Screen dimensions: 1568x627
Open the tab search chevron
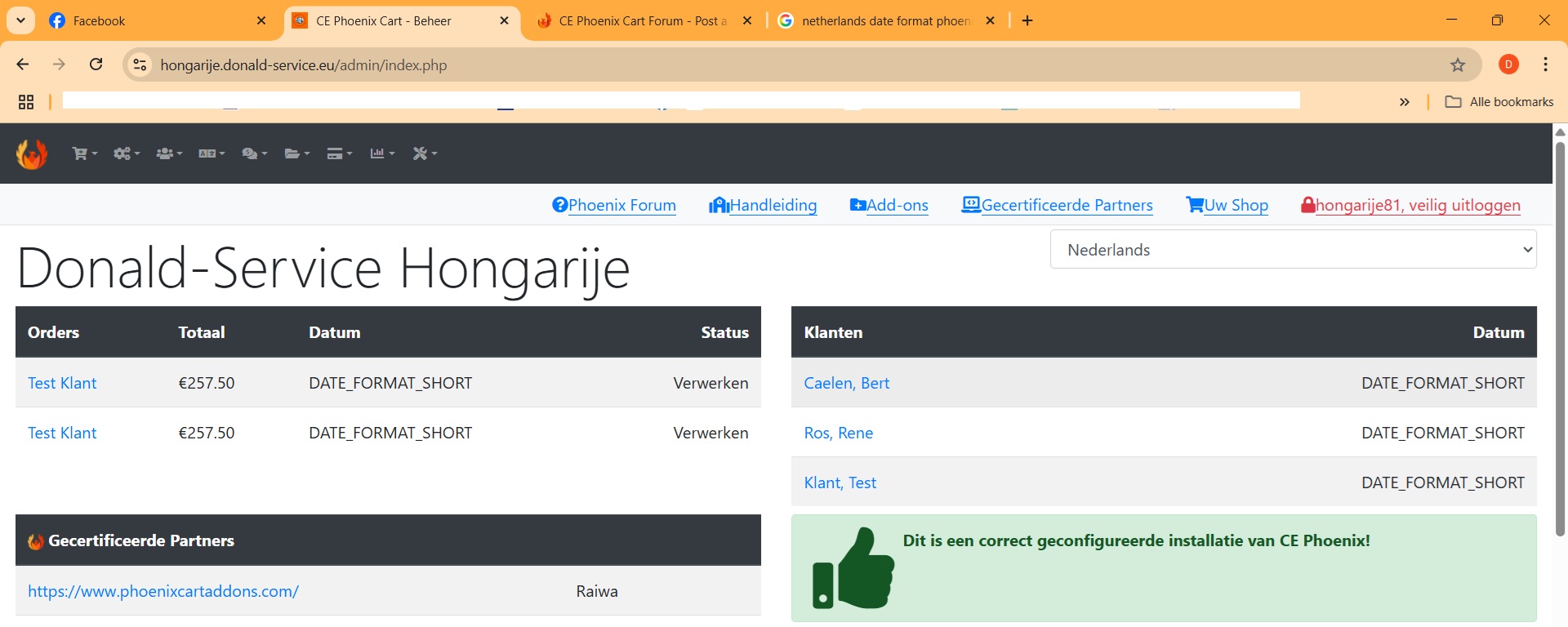[x=20, y=20]
